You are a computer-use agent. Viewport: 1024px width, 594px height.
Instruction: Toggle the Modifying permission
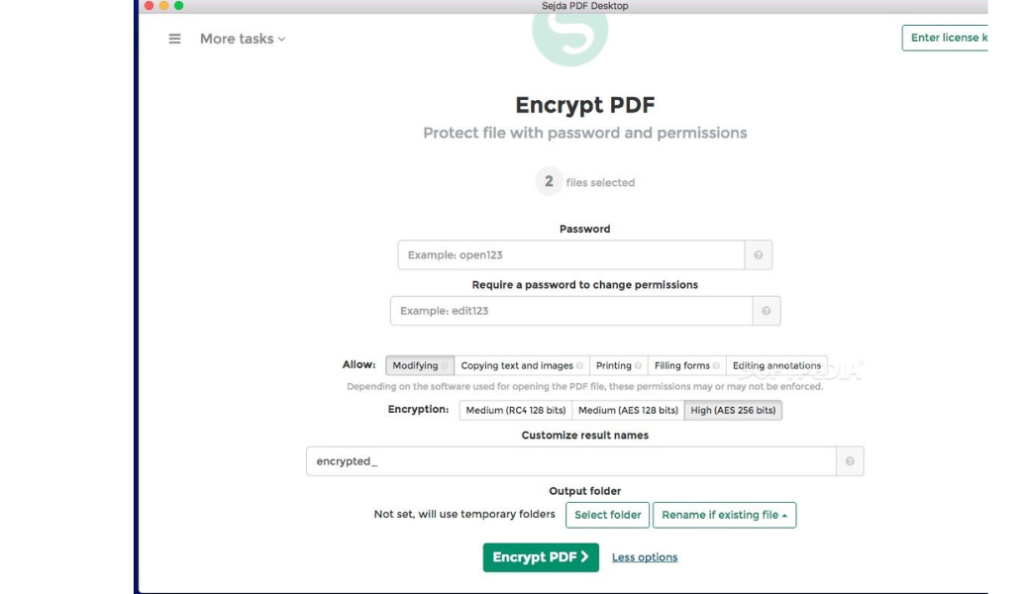click(416, 366)
